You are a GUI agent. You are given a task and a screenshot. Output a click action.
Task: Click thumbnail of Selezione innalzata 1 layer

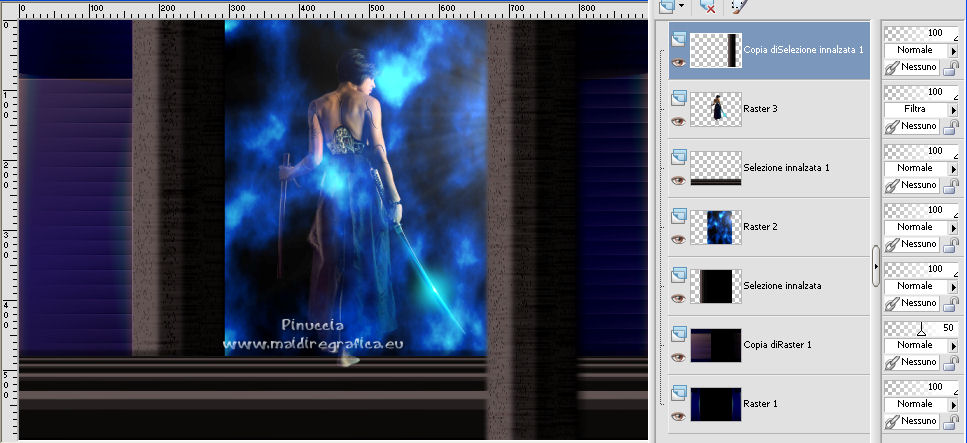tap(715, 168)
